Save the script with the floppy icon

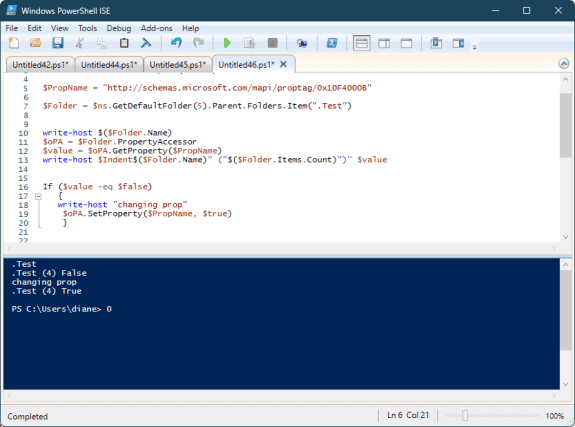pyautogui.click(x=58, y=43)
